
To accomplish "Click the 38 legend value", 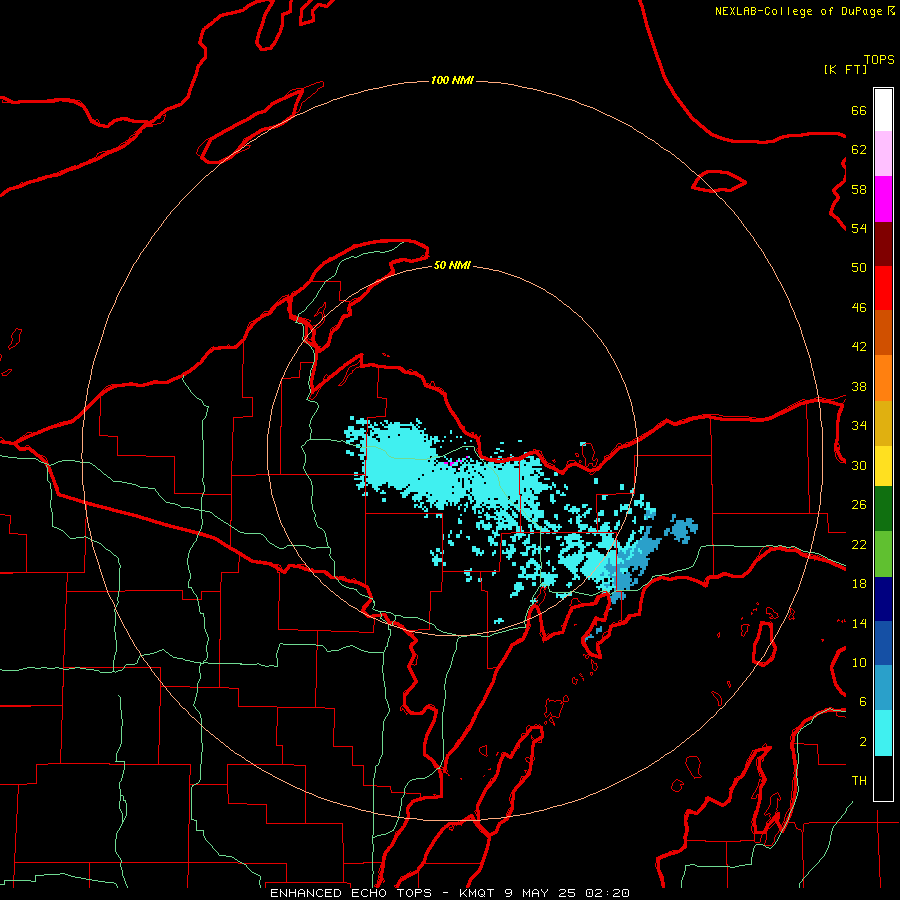I will tap(859, 386).
